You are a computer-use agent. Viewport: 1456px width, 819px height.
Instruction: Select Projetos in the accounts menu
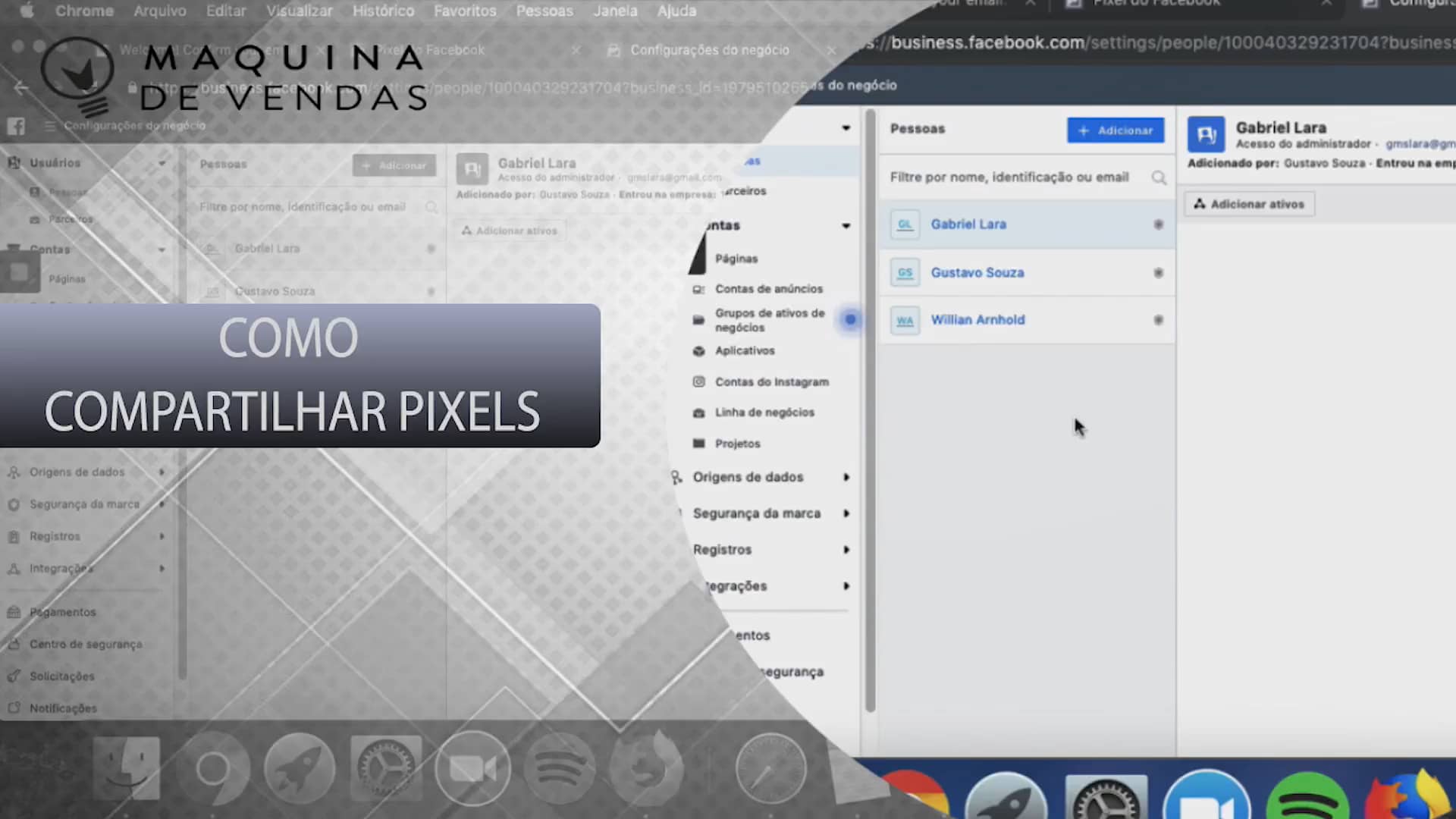pyautogui.click(x=737, y=444)
